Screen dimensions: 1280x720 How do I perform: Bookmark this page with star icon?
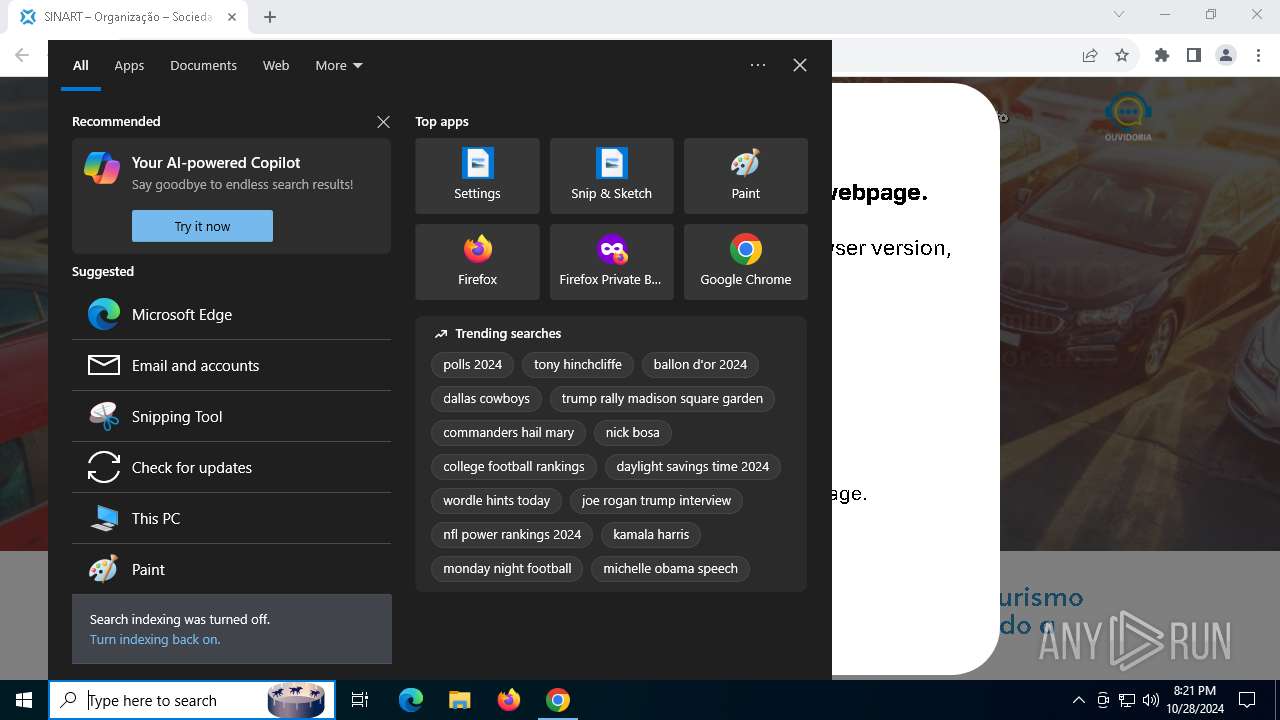coord(1122,55)
